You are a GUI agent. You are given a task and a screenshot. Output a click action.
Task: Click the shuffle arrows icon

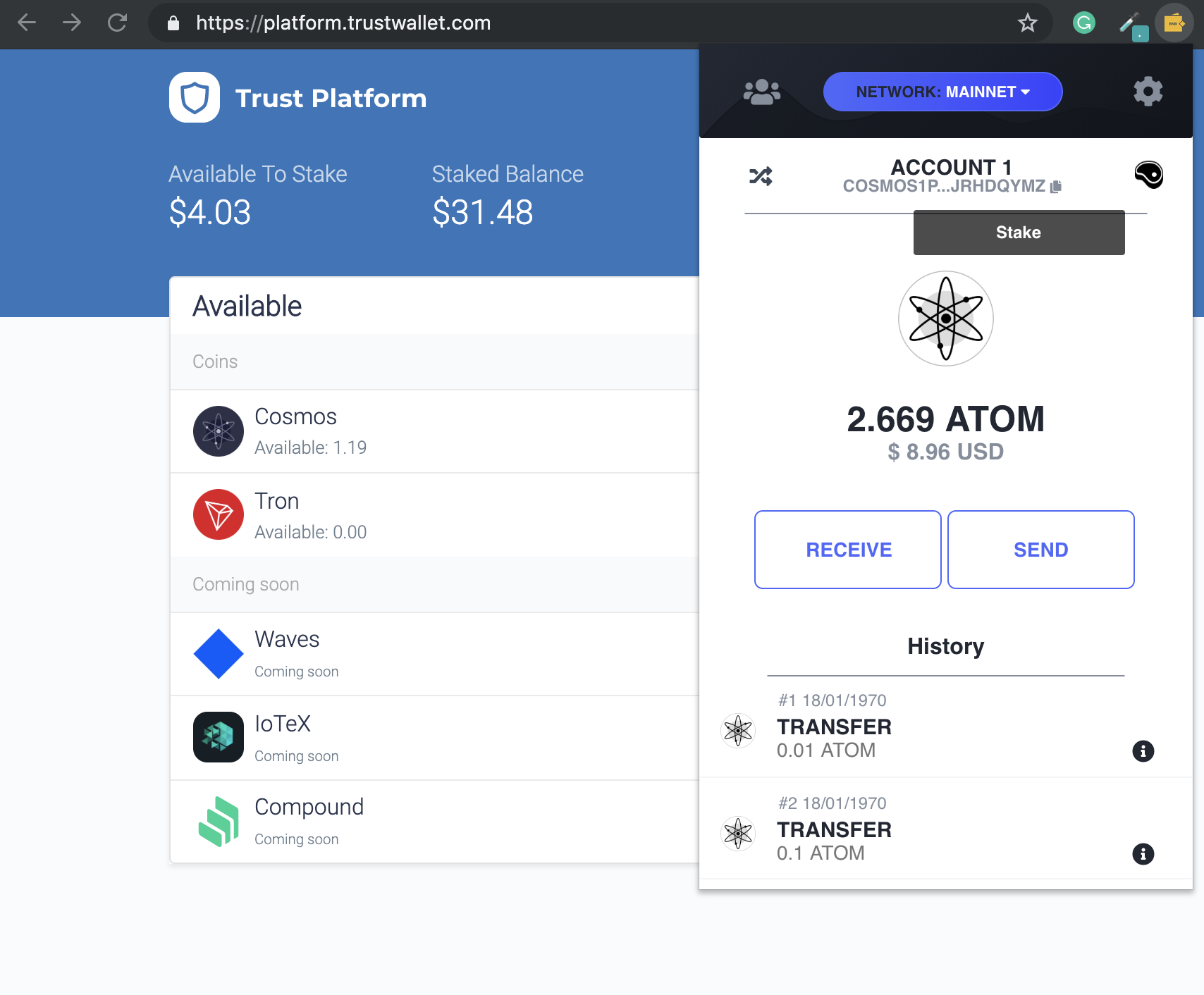(x=761, y=175)
